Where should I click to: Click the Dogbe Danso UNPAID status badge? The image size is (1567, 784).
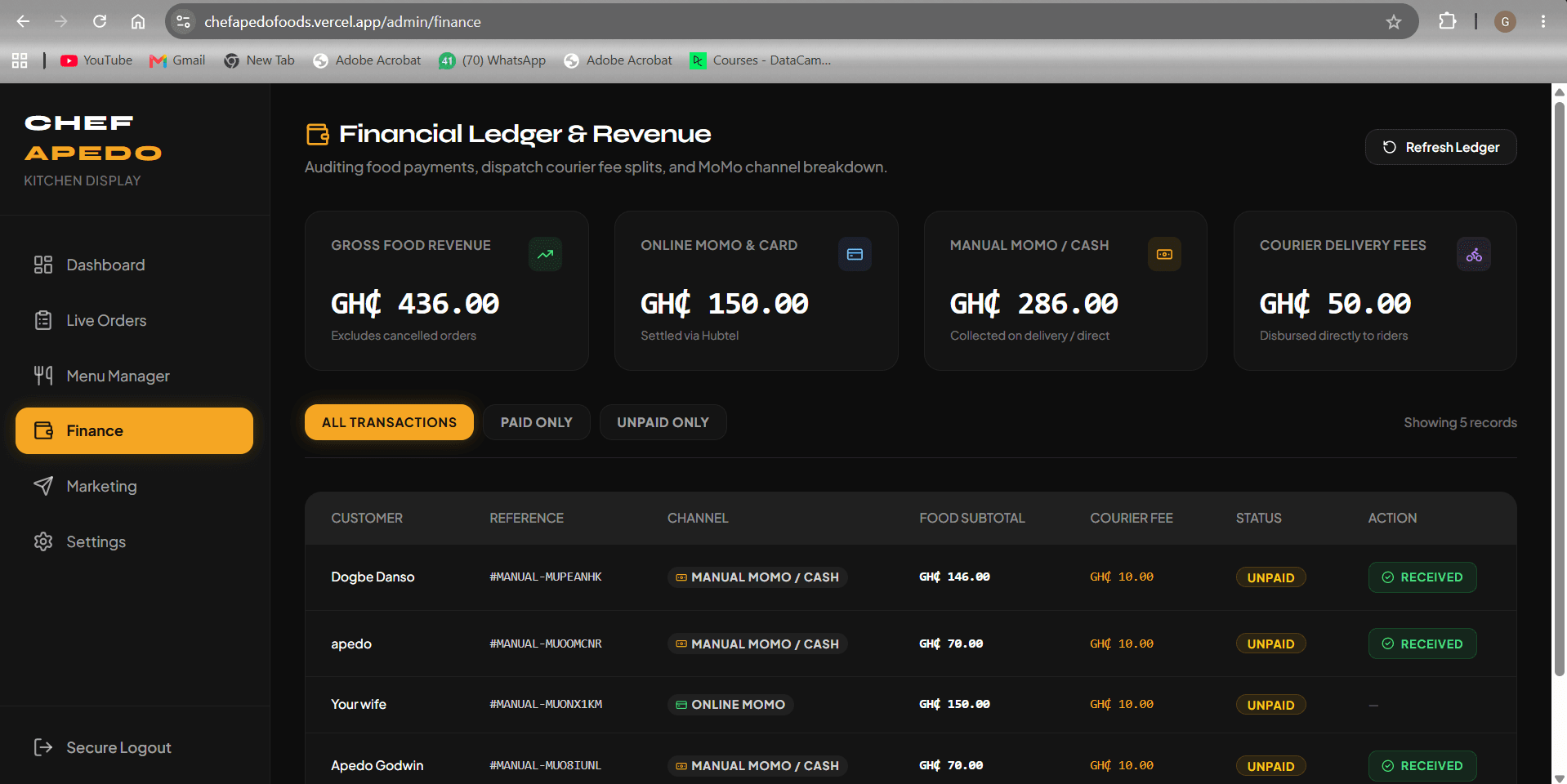coord(1270,577)
